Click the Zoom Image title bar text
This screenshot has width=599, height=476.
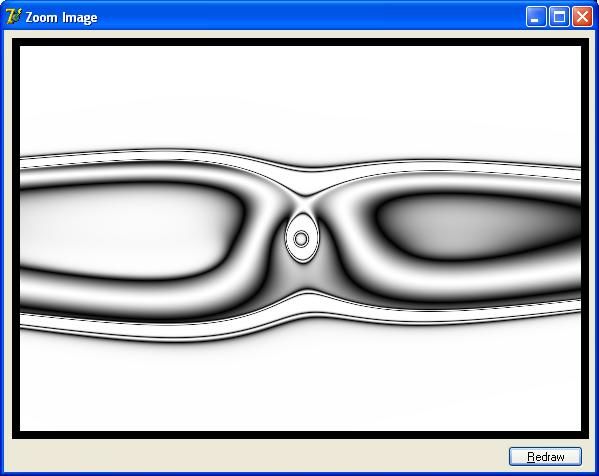click(61, 18)
